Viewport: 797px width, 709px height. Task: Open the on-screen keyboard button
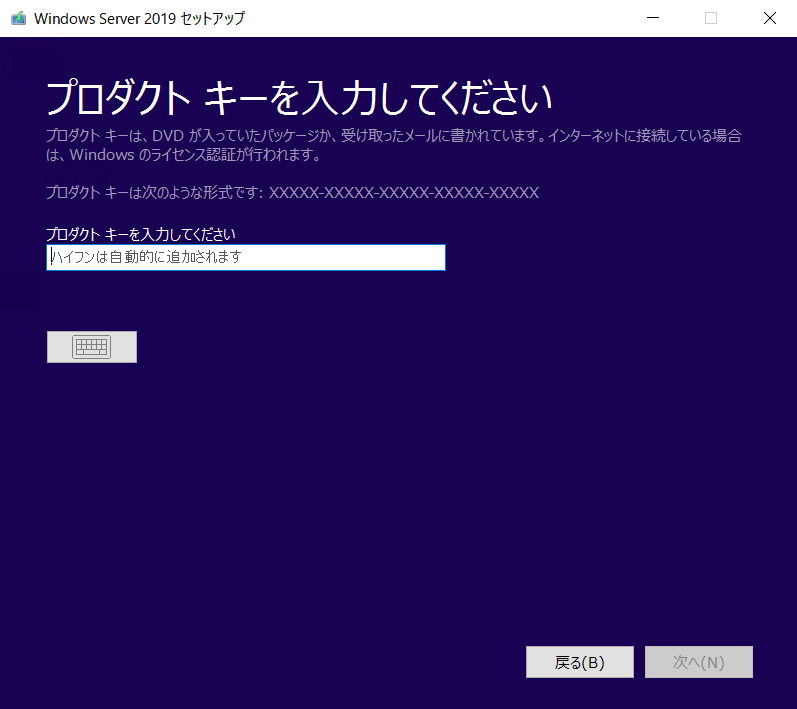point(91,347)
